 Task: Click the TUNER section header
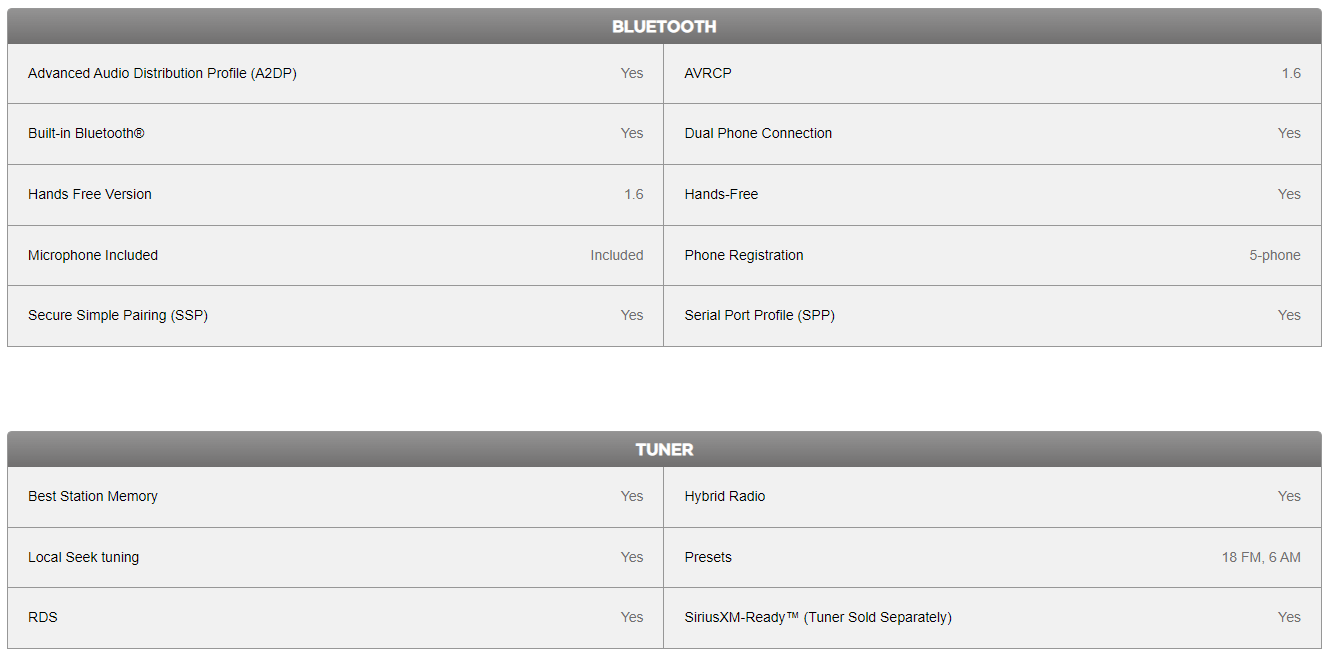point(664,450)
